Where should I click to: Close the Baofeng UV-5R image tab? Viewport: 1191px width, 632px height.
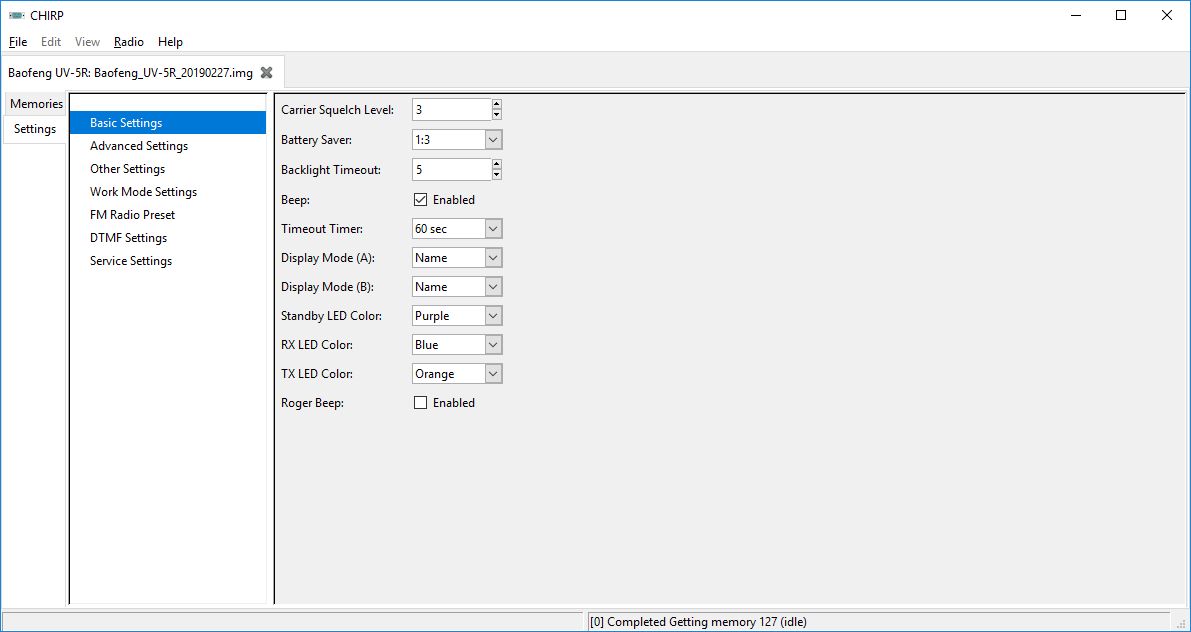tap(266, 72)
